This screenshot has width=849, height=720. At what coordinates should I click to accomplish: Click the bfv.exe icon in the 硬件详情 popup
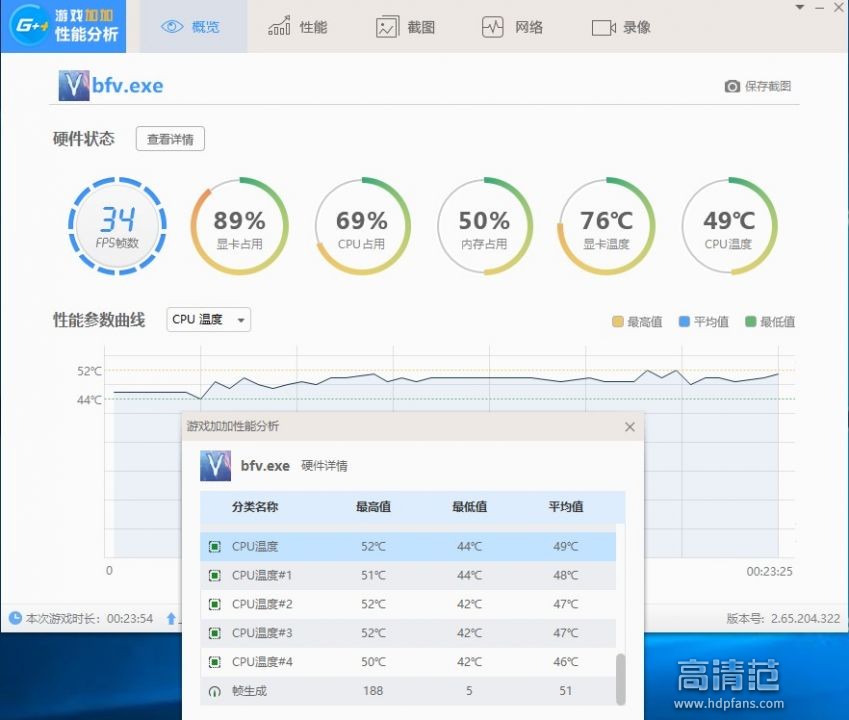[x=215, y=466]
